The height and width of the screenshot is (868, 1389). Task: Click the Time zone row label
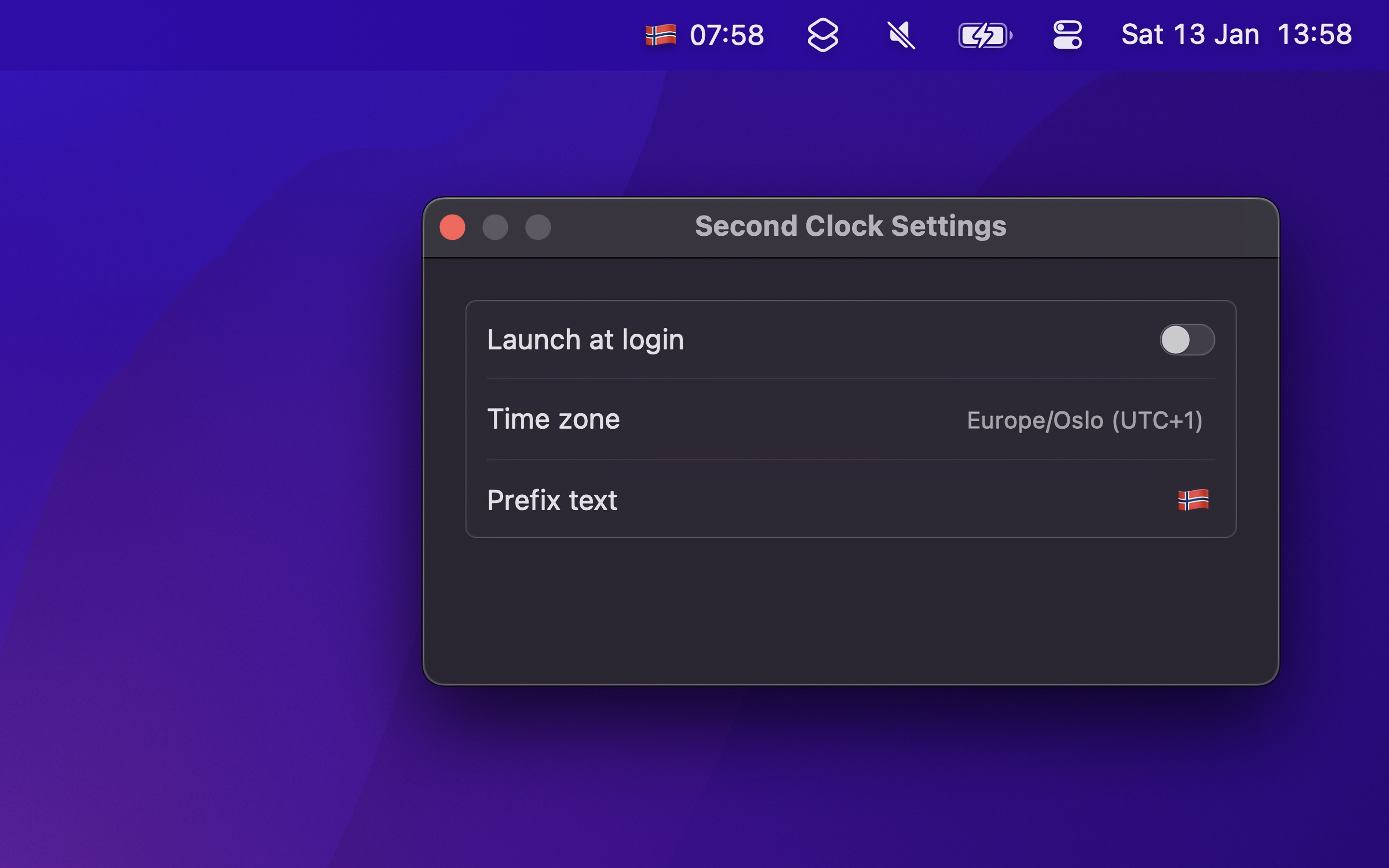553,420
